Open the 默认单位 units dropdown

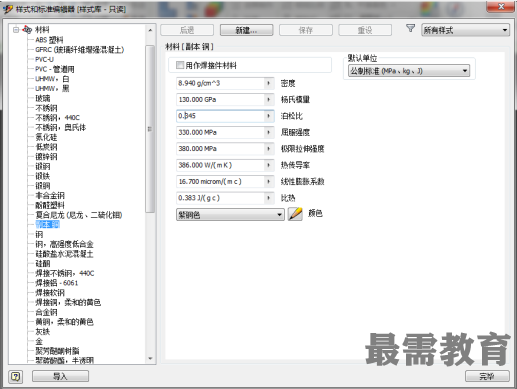tap(409, 71)
